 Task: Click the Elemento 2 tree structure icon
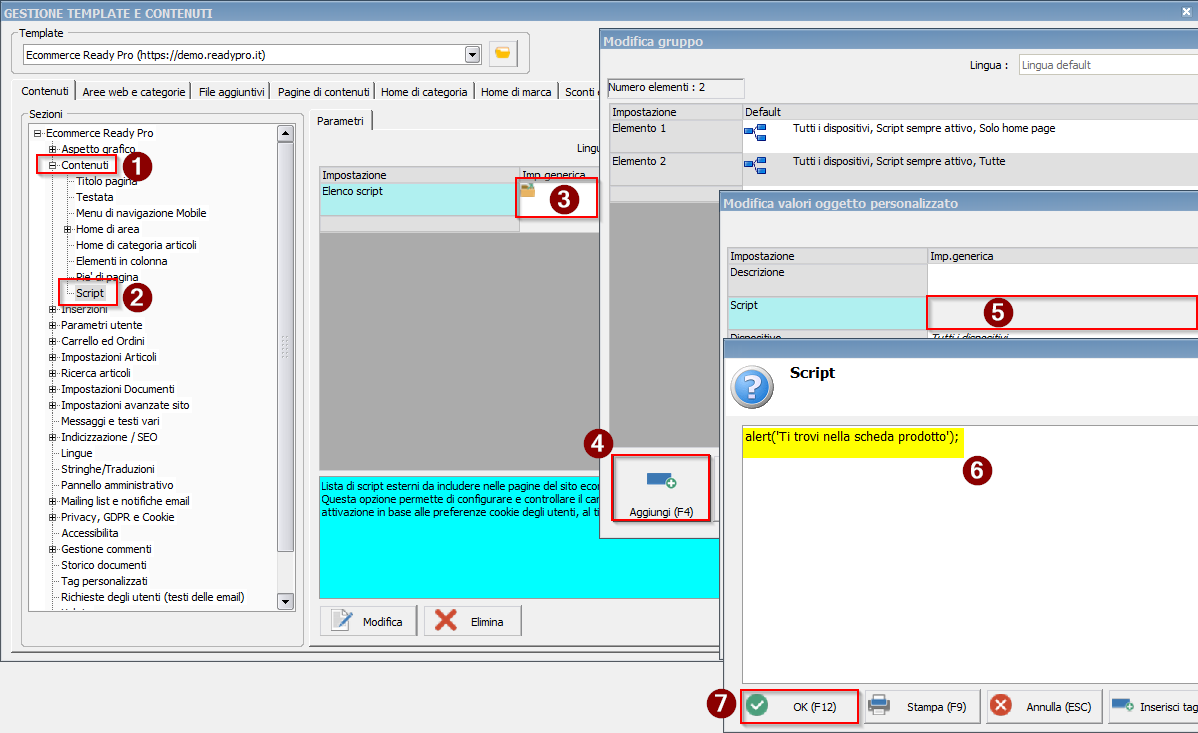(x=755, y=165)
